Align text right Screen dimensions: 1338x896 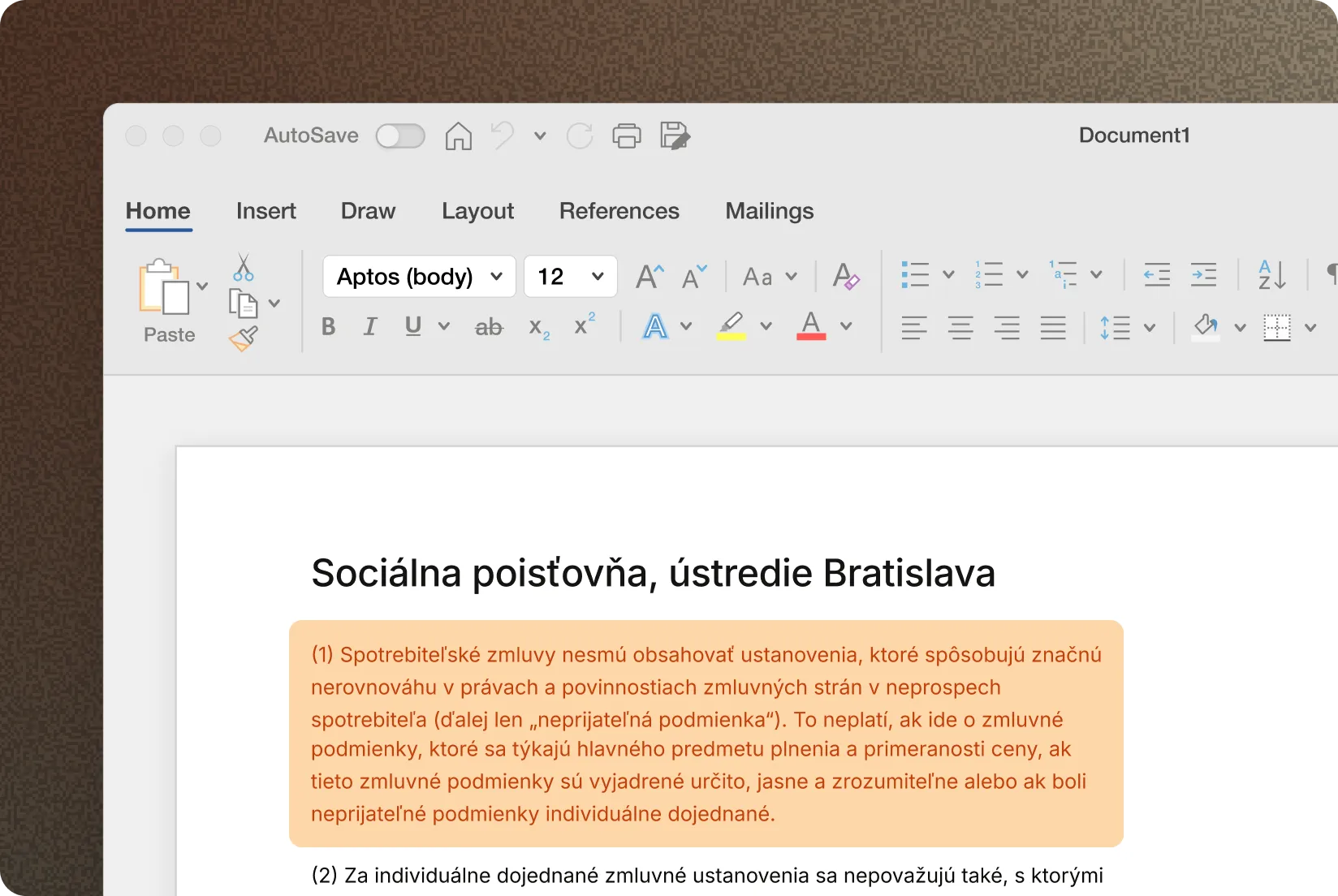point(1007,328)
